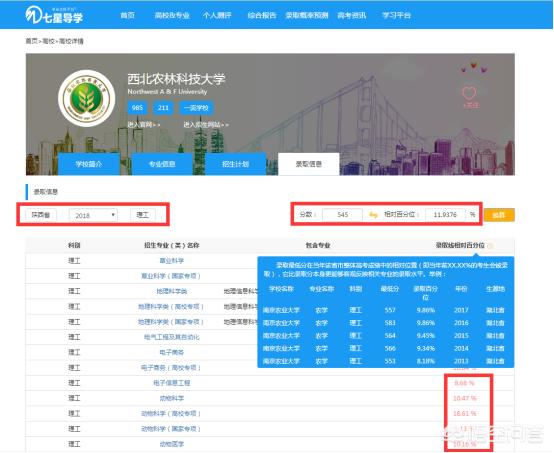Open the 综合报告 navigation item
This screenshot has width=554, height=453.
pos(261,15)
